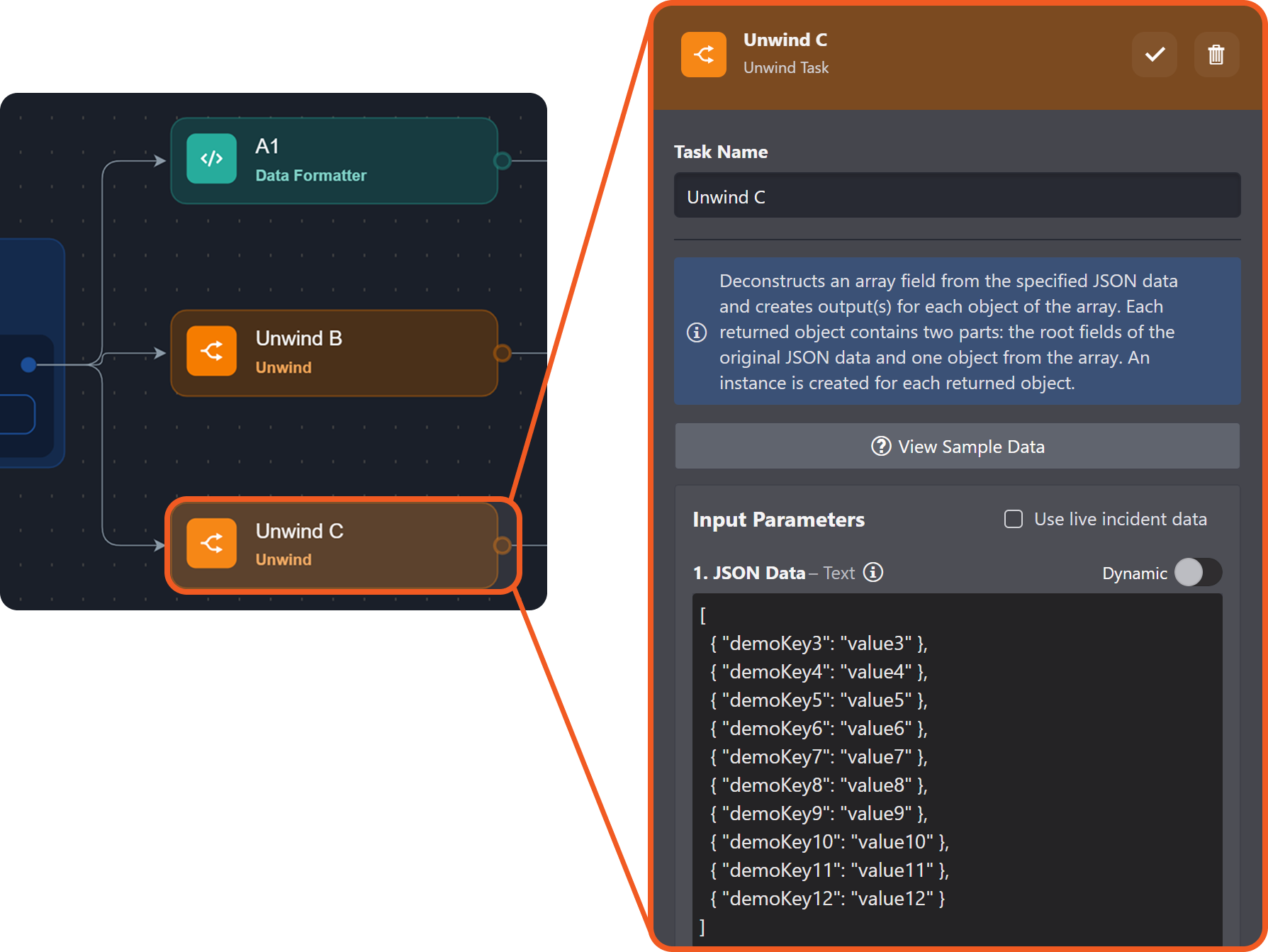
Task: Enable Use live incident data checkbox
Action: (x=1014, y=520)
